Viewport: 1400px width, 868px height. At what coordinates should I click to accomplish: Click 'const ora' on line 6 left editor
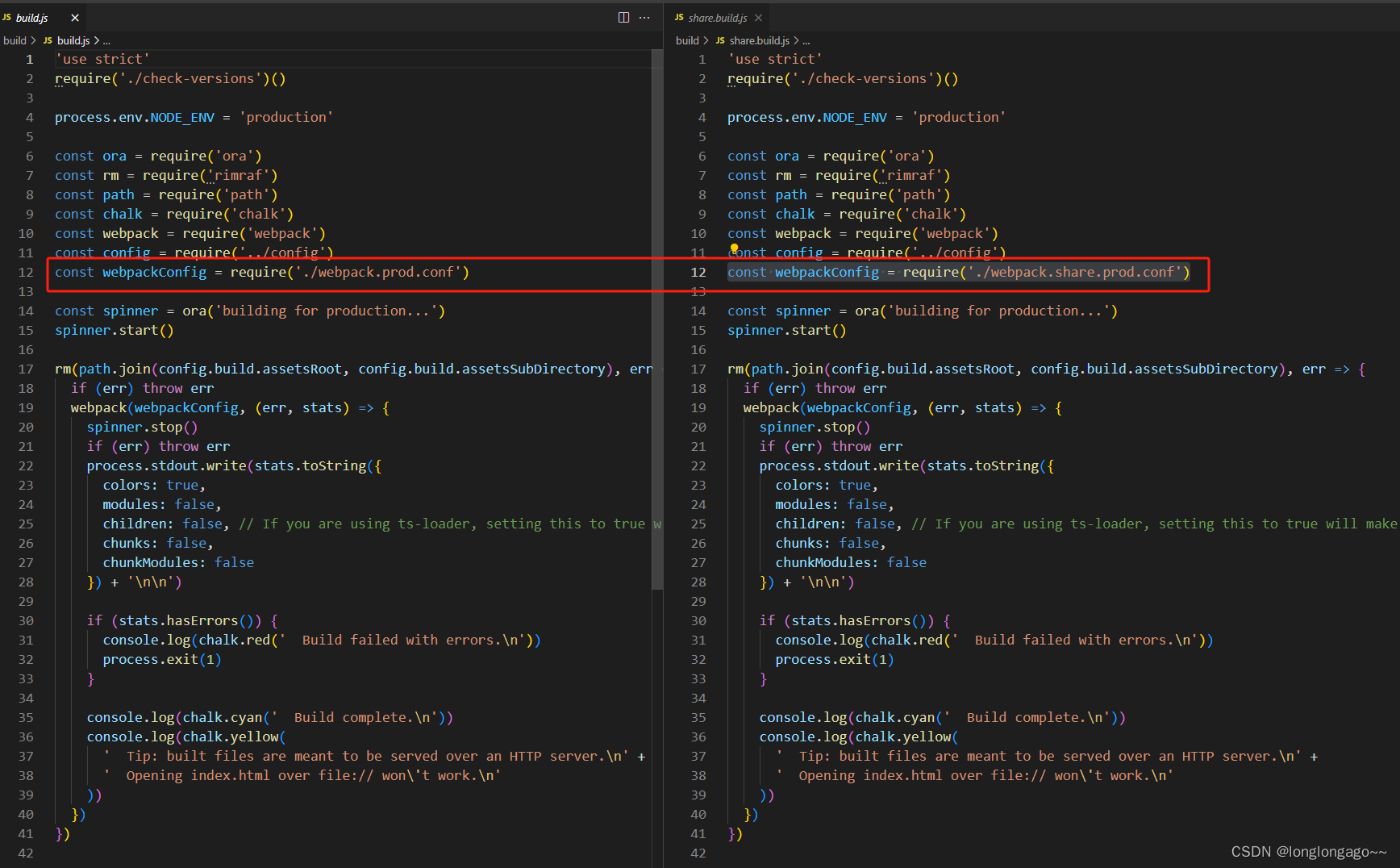(x=90, y=156)
